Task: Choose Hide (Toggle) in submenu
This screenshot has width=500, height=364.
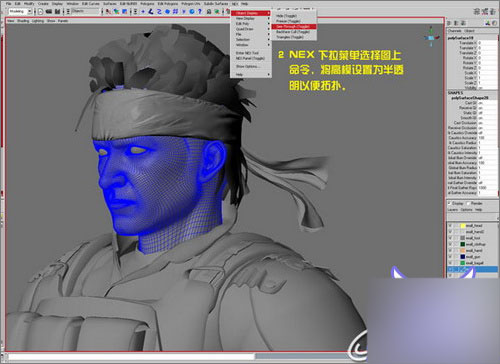Action: click(293, 16)
